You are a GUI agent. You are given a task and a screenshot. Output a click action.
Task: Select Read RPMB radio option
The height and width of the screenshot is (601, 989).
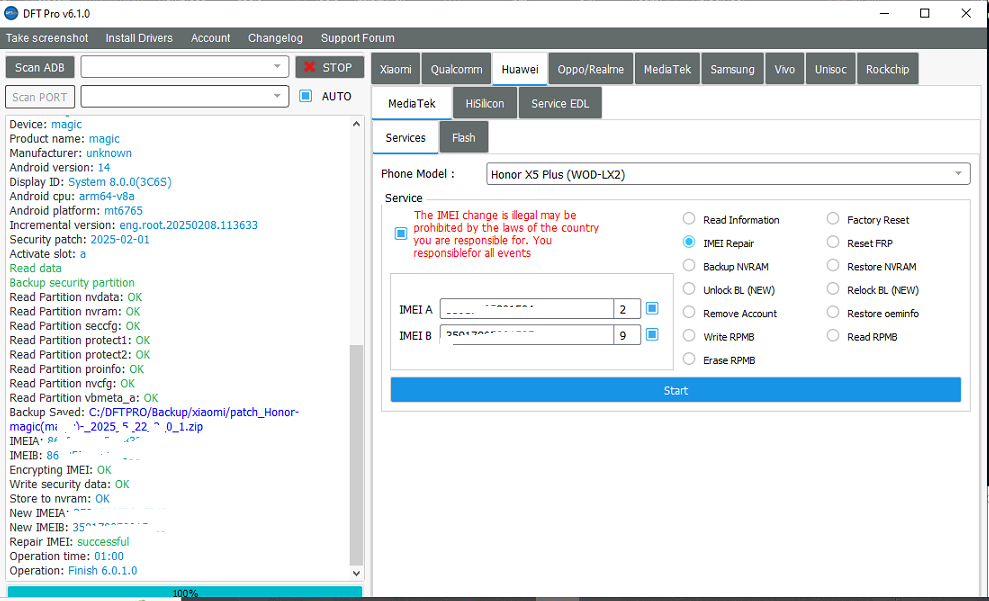(x=833, y=335)
